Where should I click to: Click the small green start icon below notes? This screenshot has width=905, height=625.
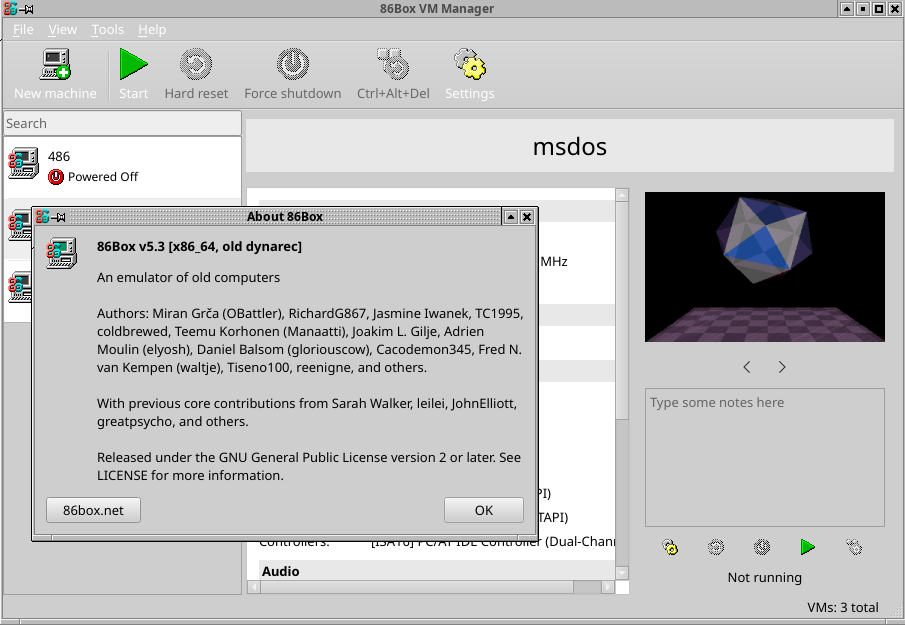(808, 547)
